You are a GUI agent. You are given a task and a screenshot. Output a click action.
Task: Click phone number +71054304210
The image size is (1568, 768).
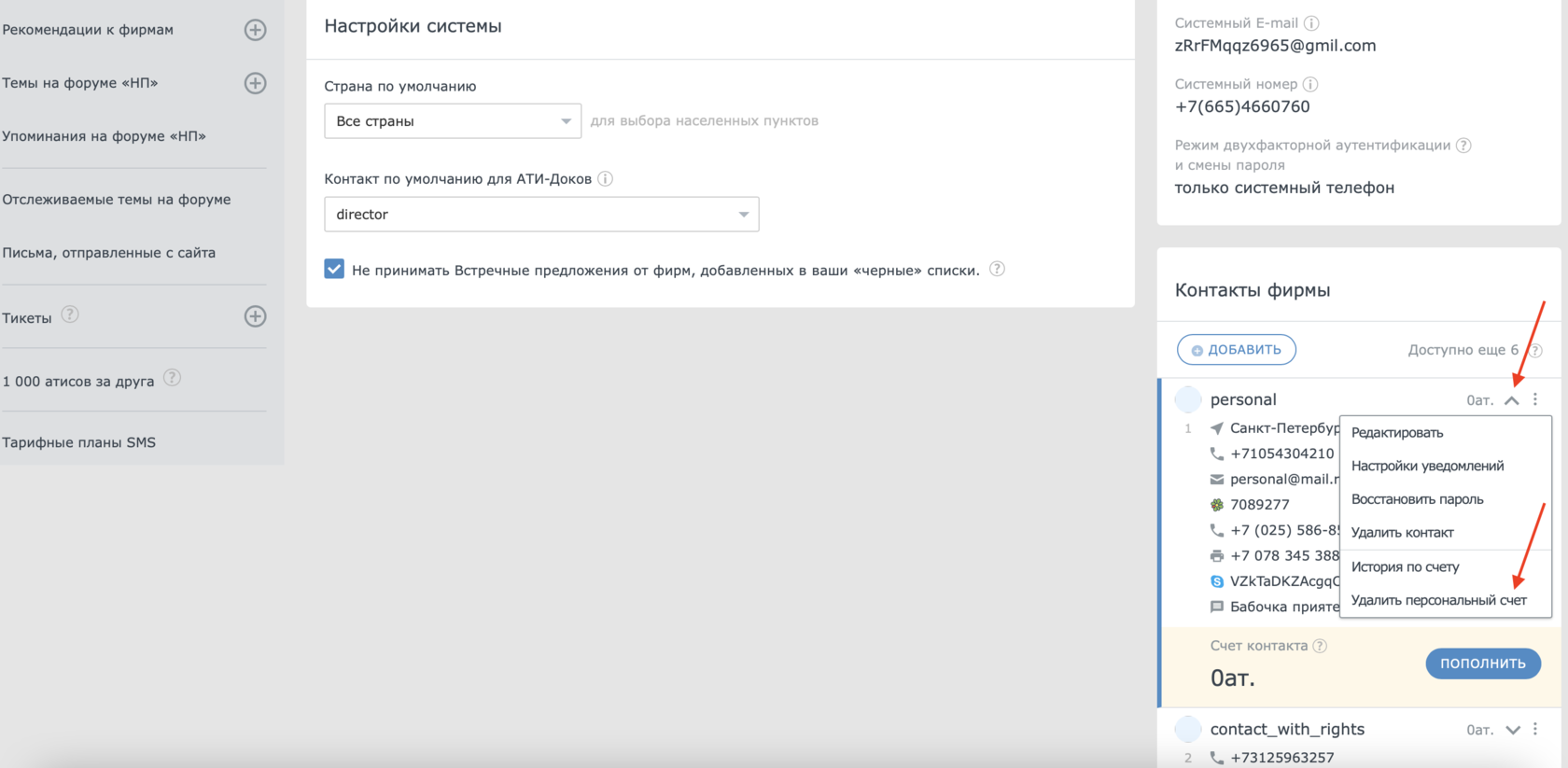[1281, 454]
